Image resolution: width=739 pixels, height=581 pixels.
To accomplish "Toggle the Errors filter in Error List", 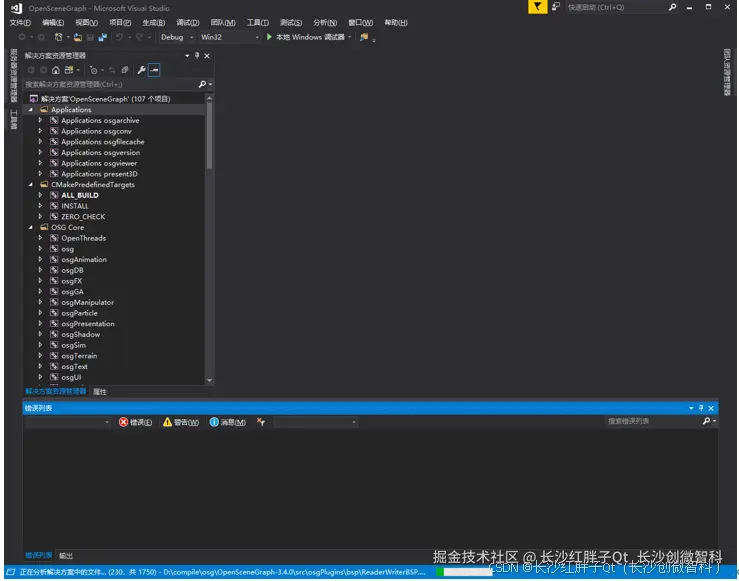I will [135, 422].
